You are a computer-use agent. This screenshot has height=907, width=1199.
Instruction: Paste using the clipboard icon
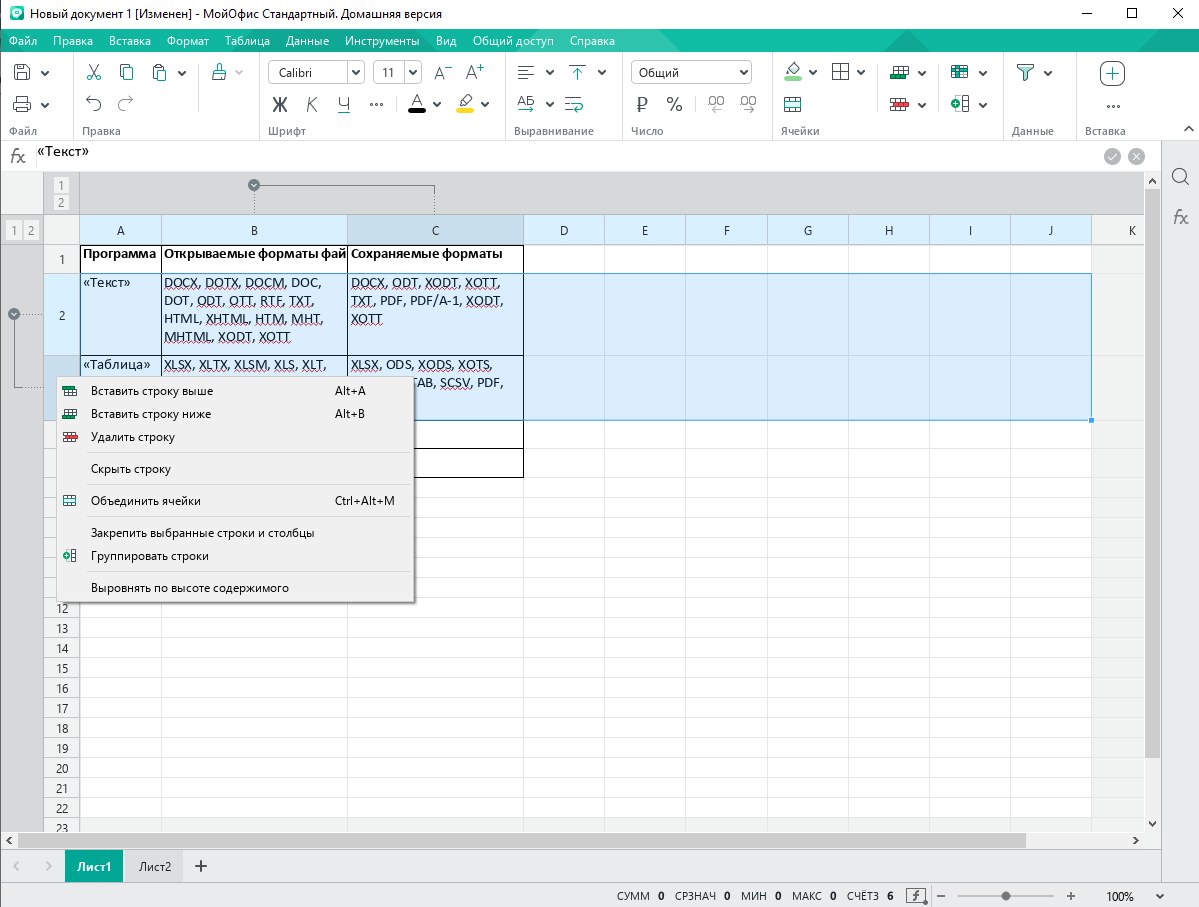pyautogui.click(x=159, y=73)
